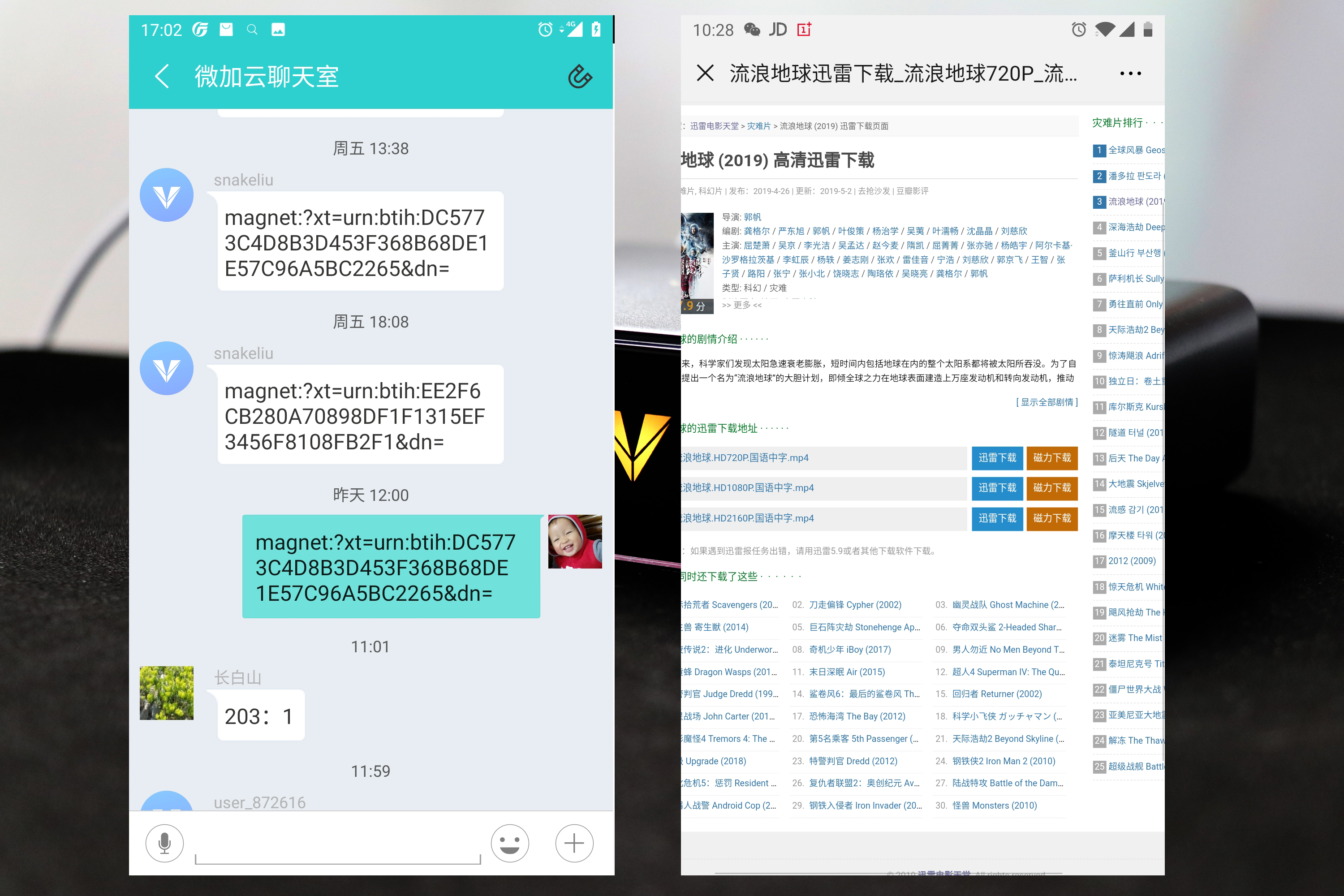Open 巨石阵灾劫 Stonehenge link

tap(865, 628)
